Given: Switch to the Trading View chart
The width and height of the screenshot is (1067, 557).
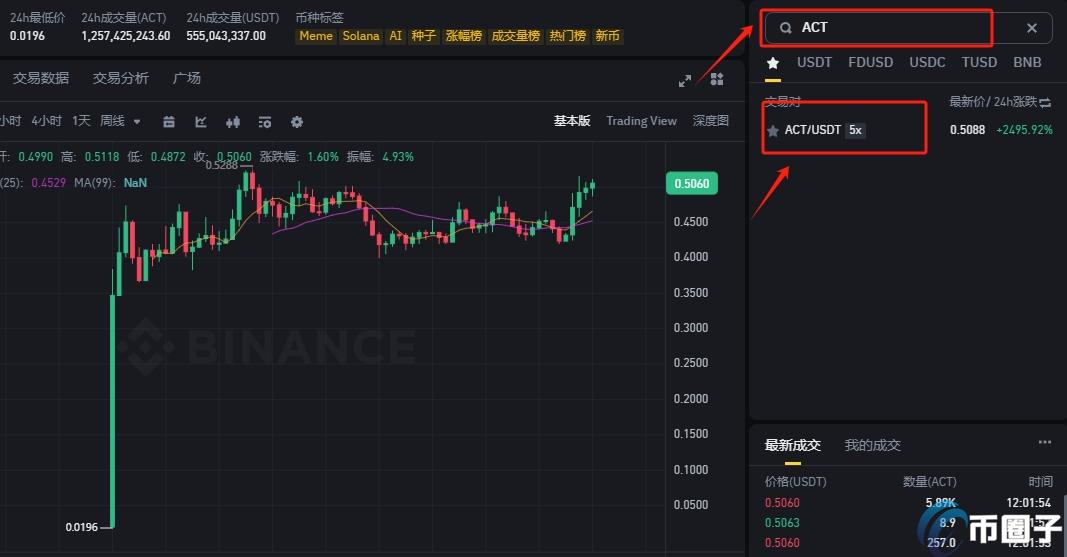Looking at the screenshot, I should coord(641,121).
